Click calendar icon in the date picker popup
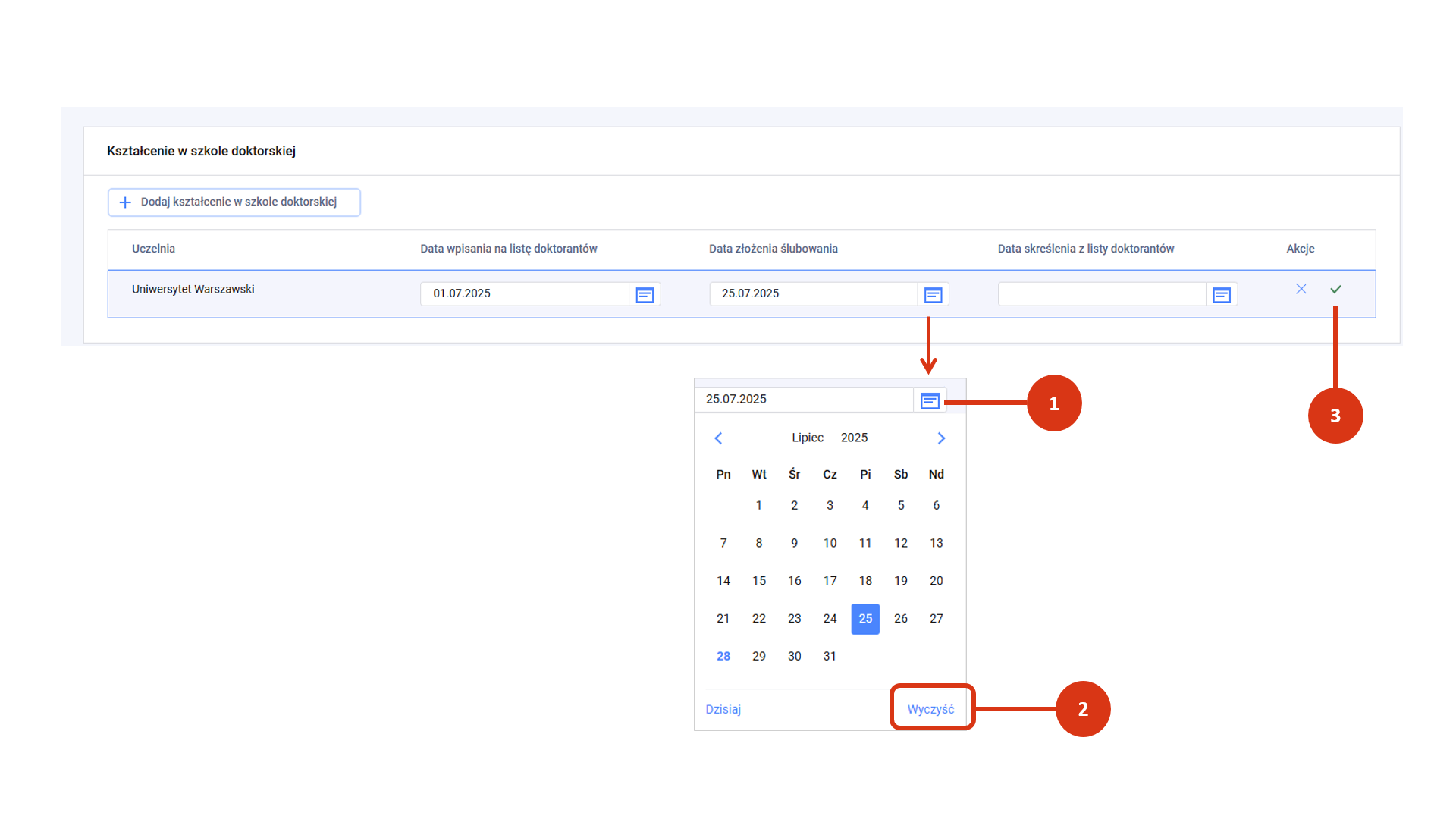Viewport: 1456px width, 819px height. [x=930, y=400]
